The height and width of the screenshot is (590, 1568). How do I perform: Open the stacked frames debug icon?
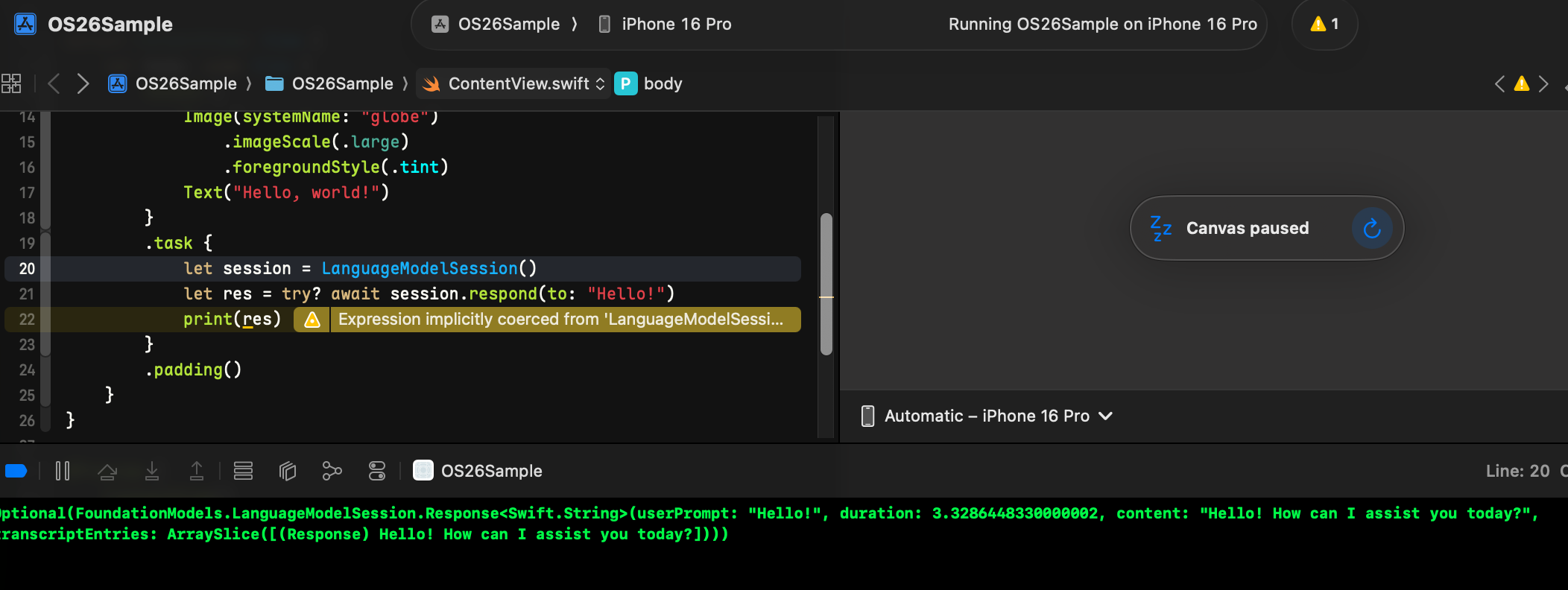coord(243,471)
